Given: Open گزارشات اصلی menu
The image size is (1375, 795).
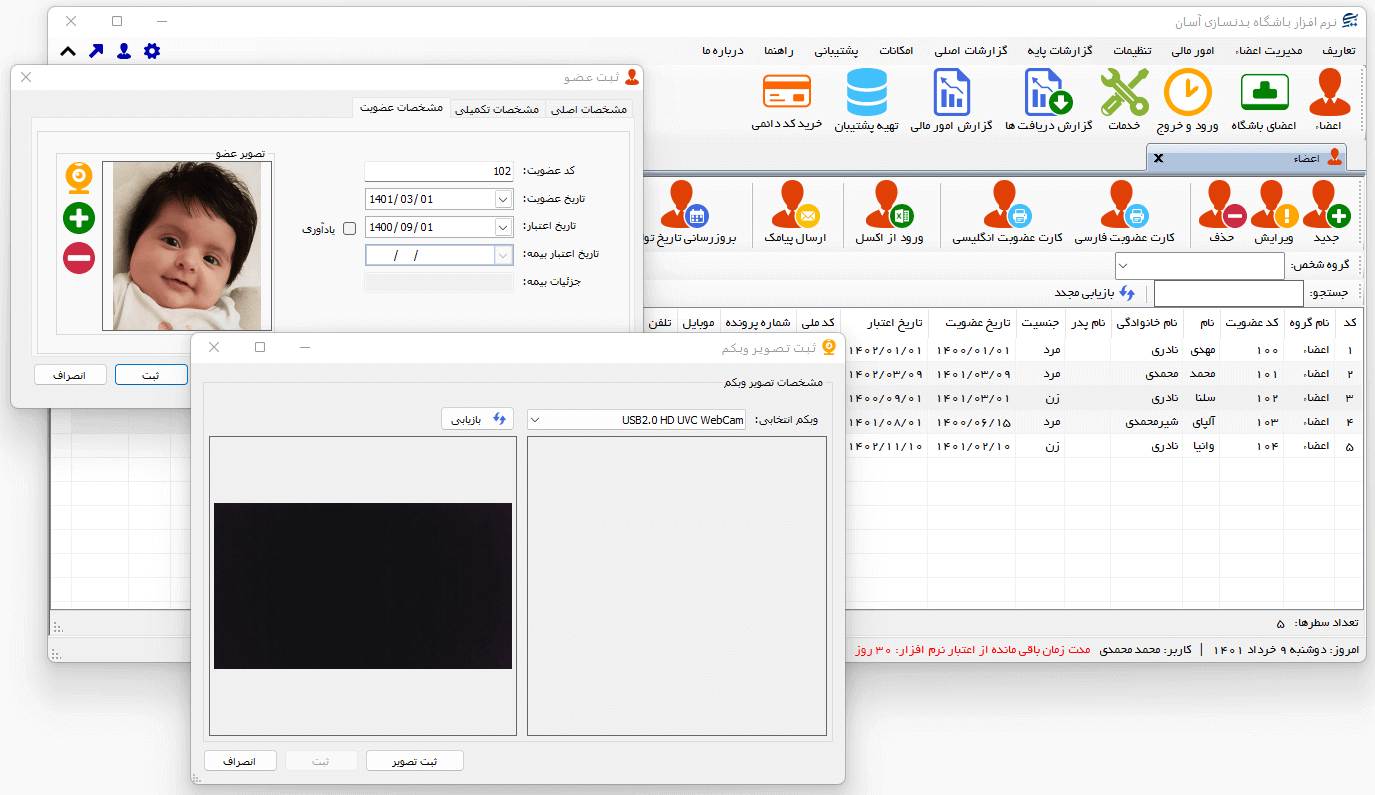Looking at the screenshot, I should (x=972, y=51).
